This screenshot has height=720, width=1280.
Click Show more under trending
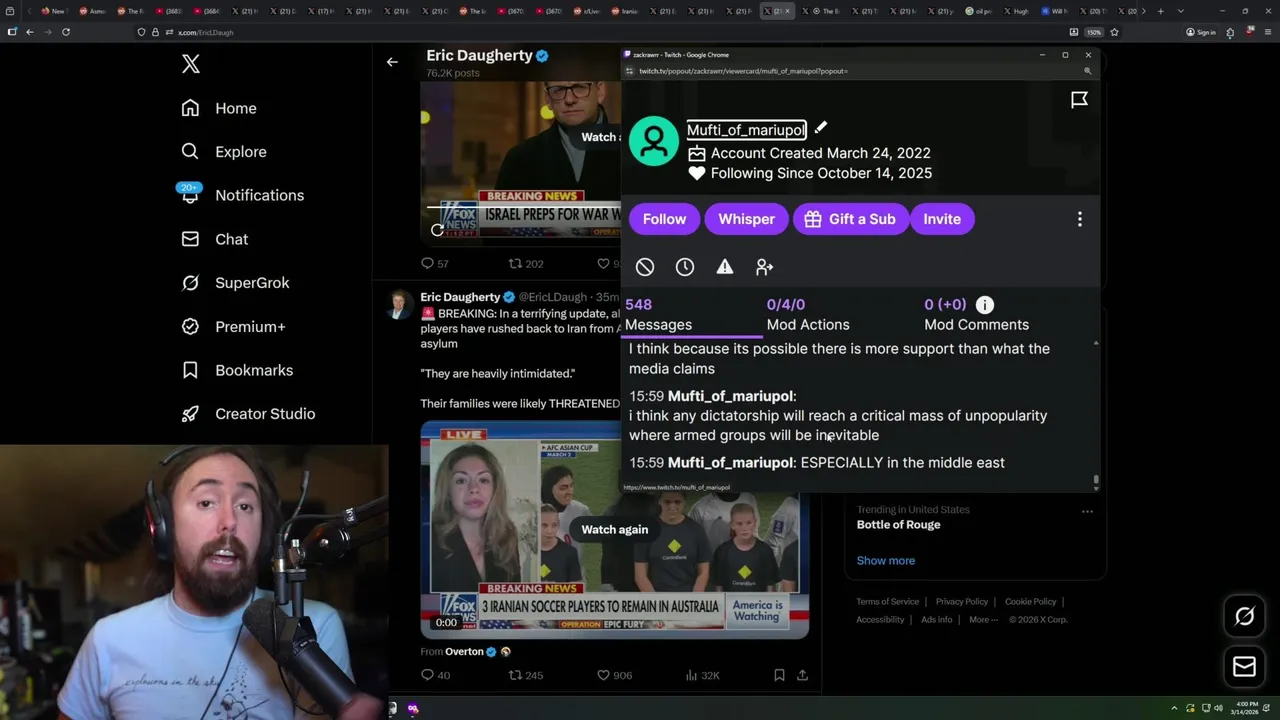[885, 561]
